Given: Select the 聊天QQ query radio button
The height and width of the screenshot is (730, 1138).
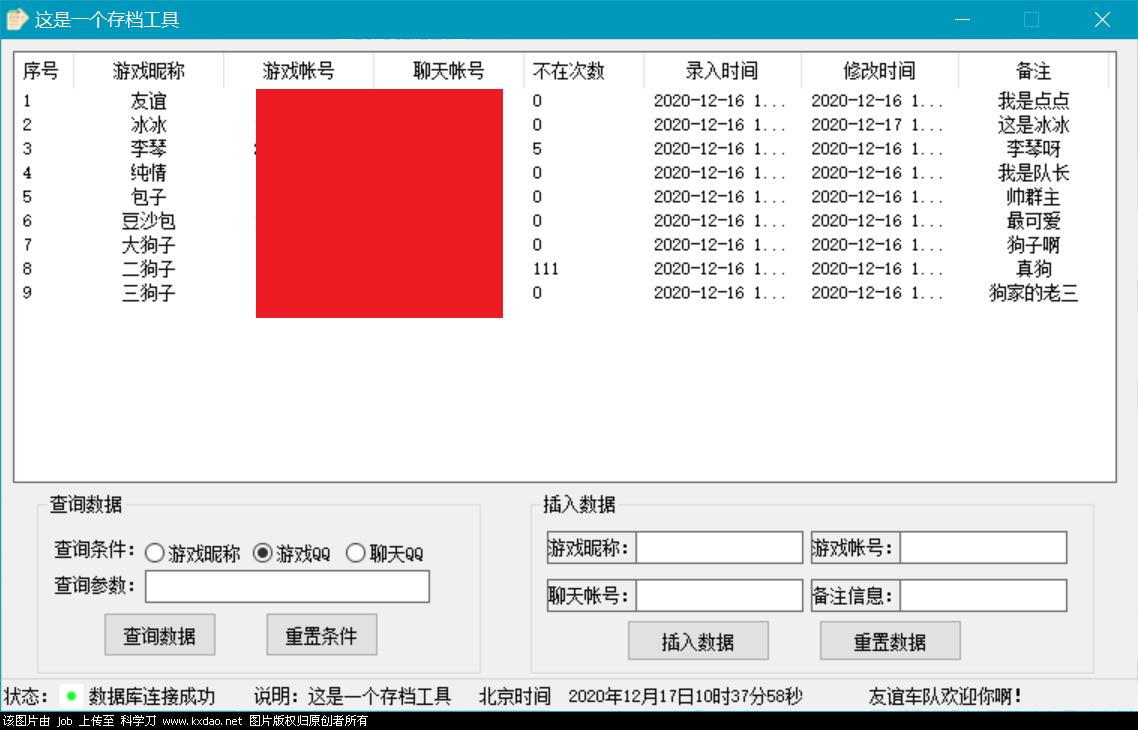Looking at the screenshot, I should click(x=356, y=553).
